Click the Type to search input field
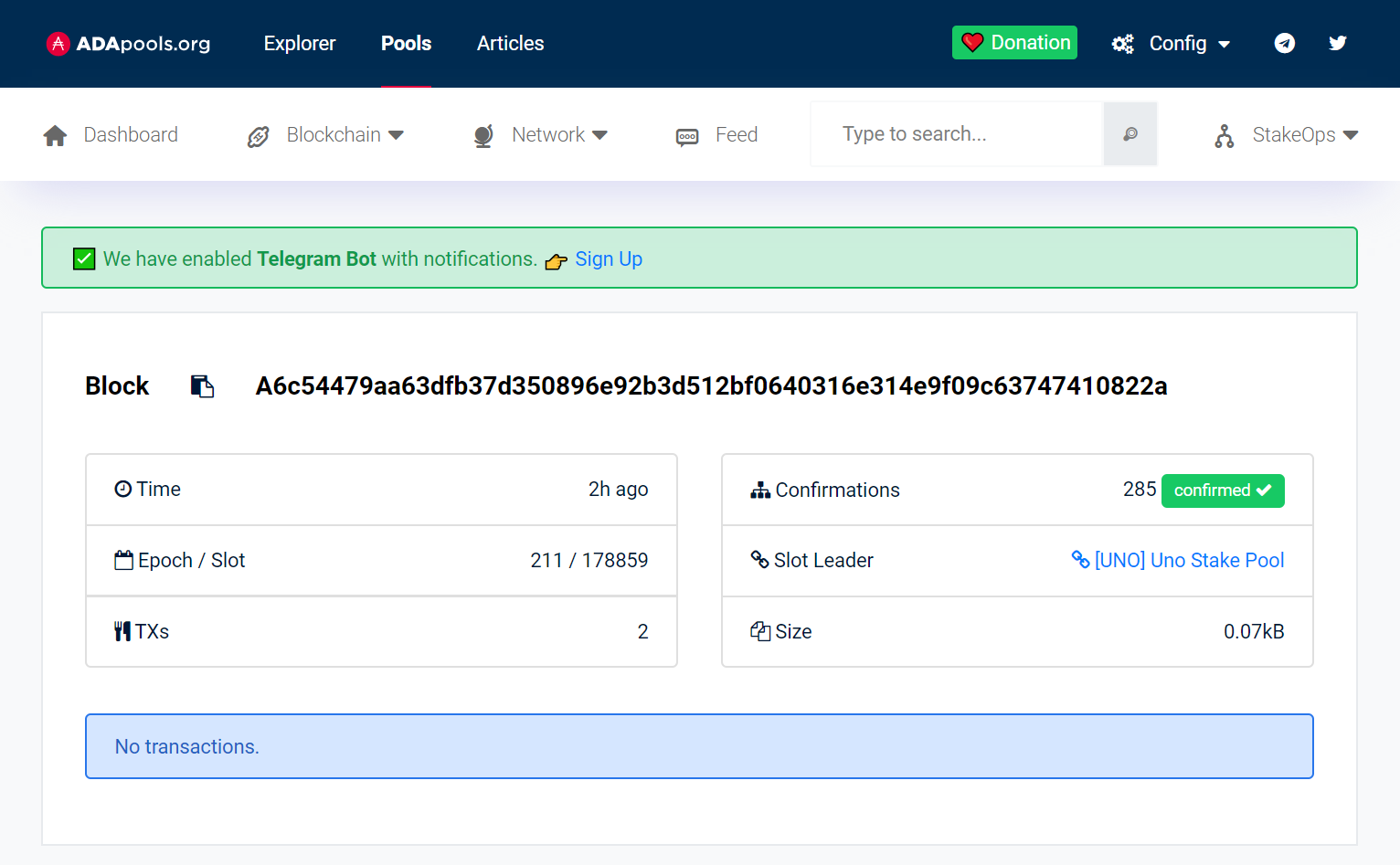The image size is (1400, 865). point(955,133)
